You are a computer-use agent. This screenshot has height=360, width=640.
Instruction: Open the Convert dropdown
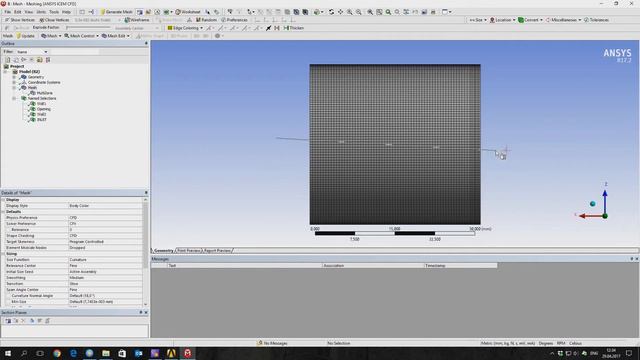[531, 20]
